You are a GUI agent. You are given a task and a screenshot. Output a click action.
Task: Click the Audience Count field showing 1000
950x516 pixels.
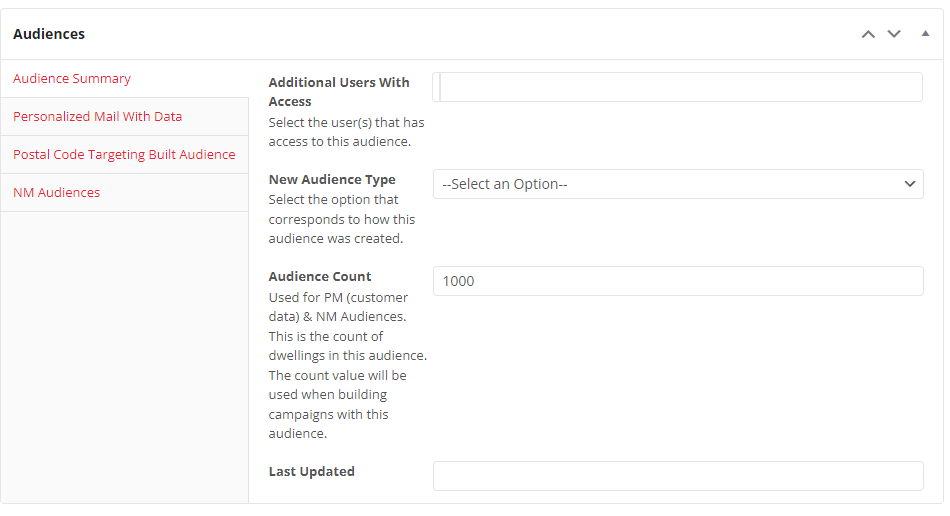pos(678,281)
